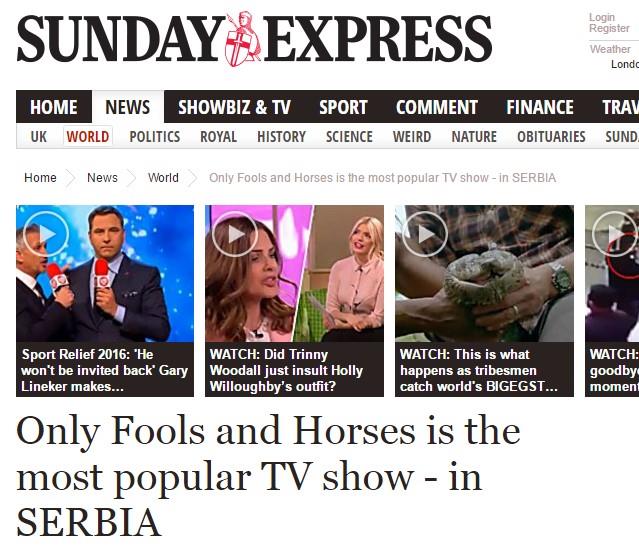Click the chevron after Home breadcrumb

(71, 178)
